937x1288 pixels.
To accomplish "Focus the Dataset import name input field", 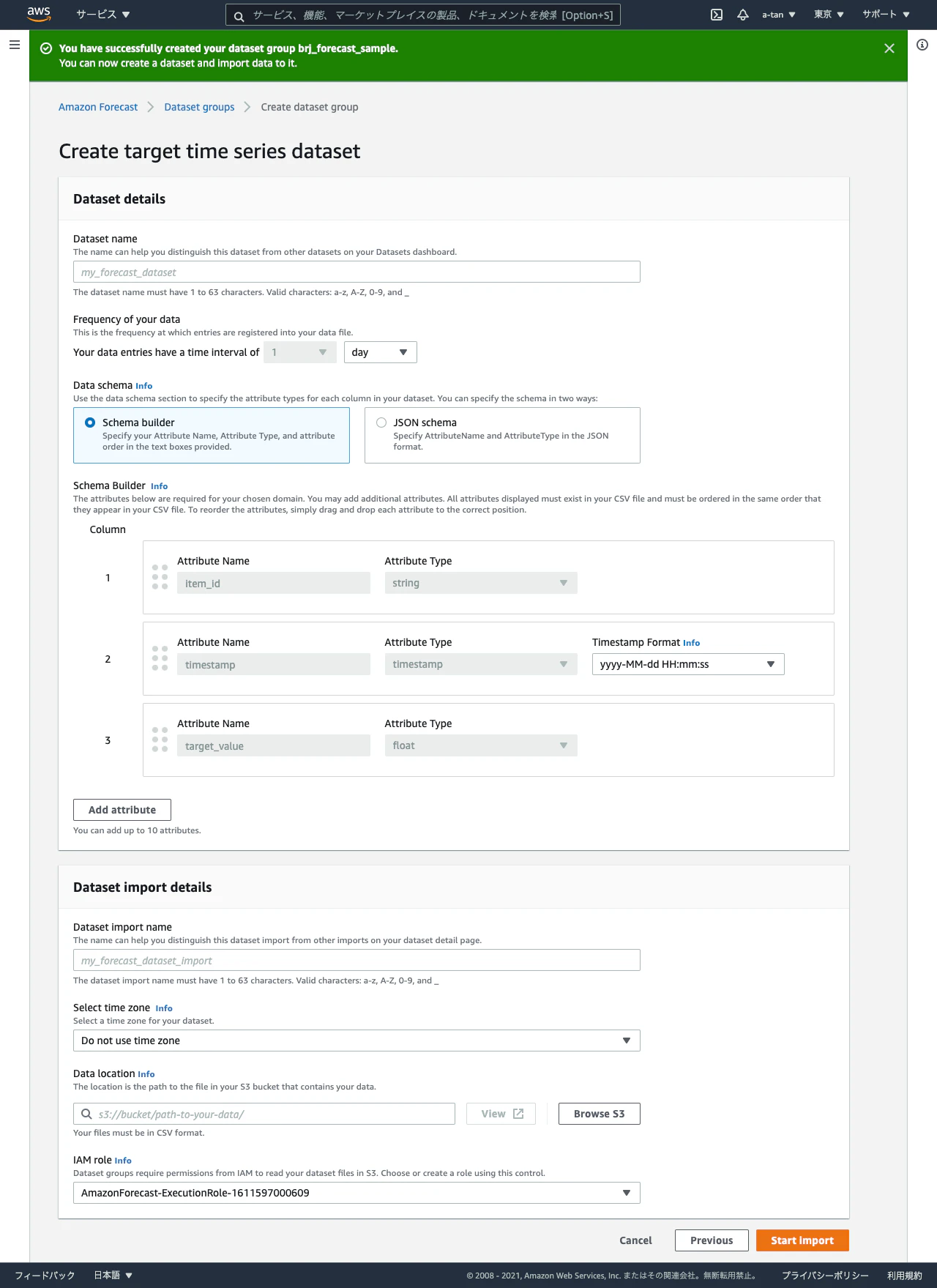I will pyautogui.click(x=356, y=960).
